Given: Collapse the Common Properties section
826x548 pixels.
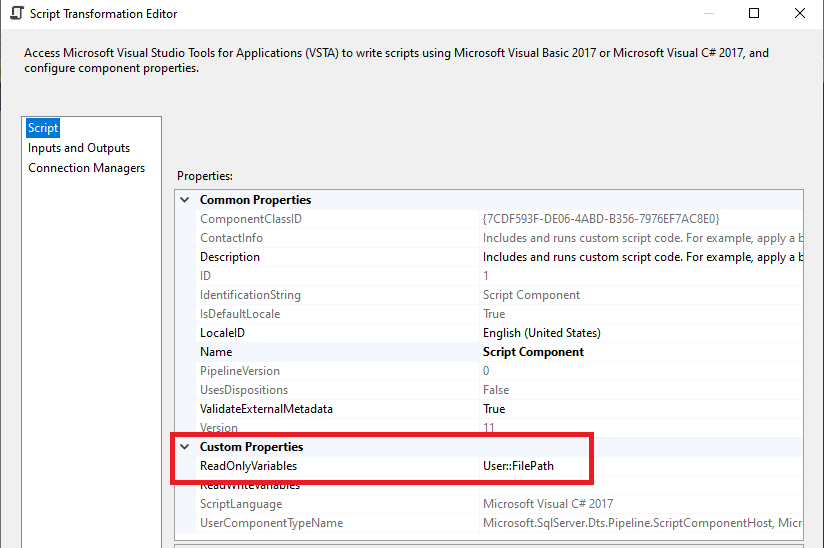Looking at the screenshot, I should 184,200.
